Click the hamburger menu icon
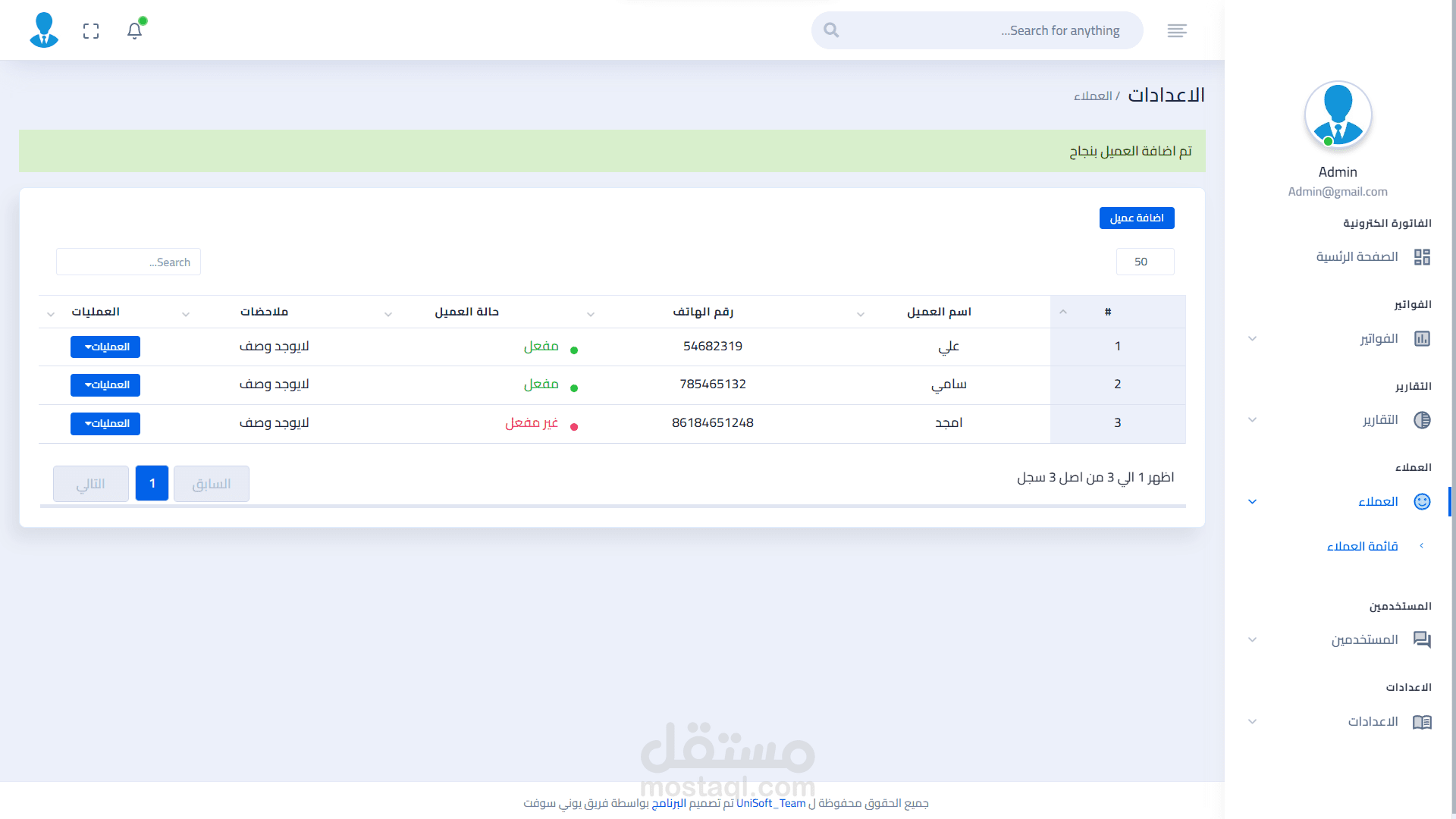Viewport: 1456px width, 819px height. pos(1177,30)
